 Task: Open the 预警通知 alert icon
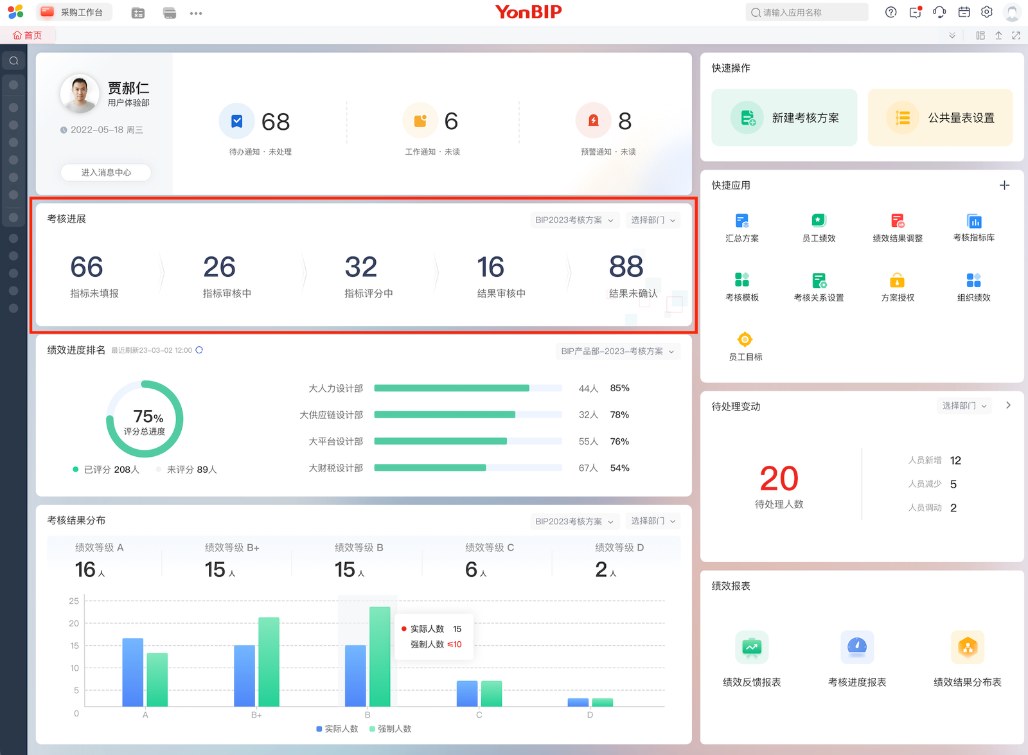point(593,121)
